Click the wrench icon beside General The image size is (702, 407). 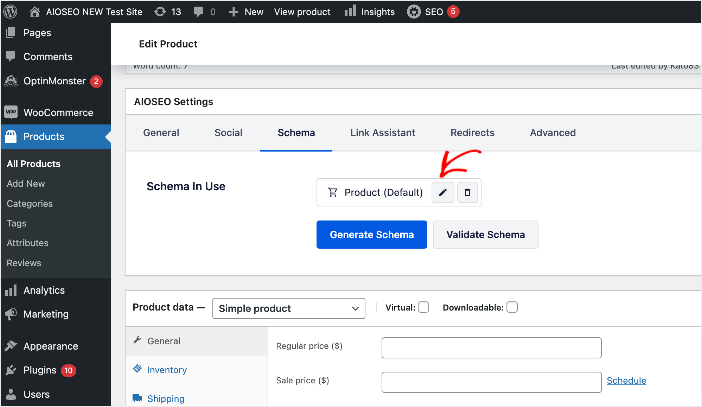(137, 340)
